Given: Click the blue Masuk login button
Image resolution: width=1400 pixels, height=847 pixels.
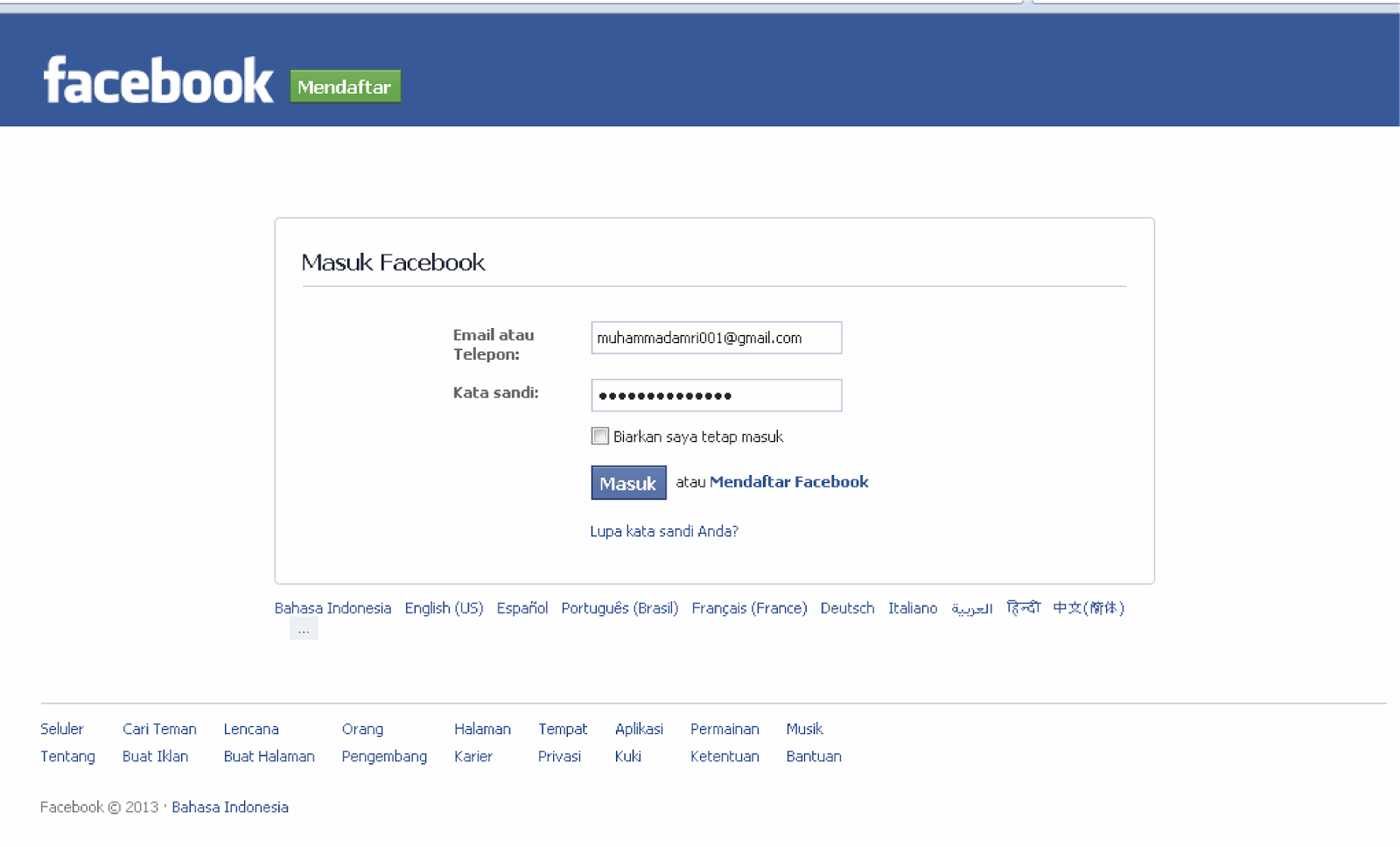Looking at the screenshot, I should (x=628, y=483).
